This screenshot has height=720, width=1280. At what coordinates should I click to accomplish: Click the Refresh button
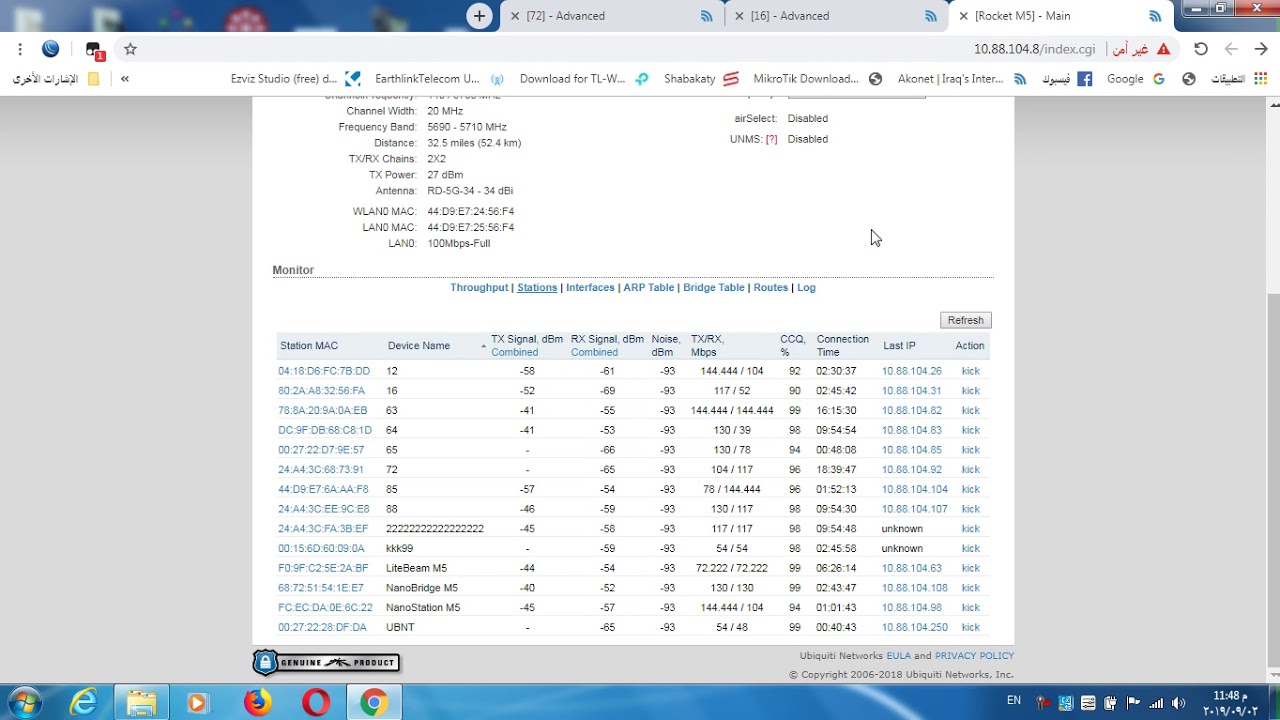(x=966, y=320)
